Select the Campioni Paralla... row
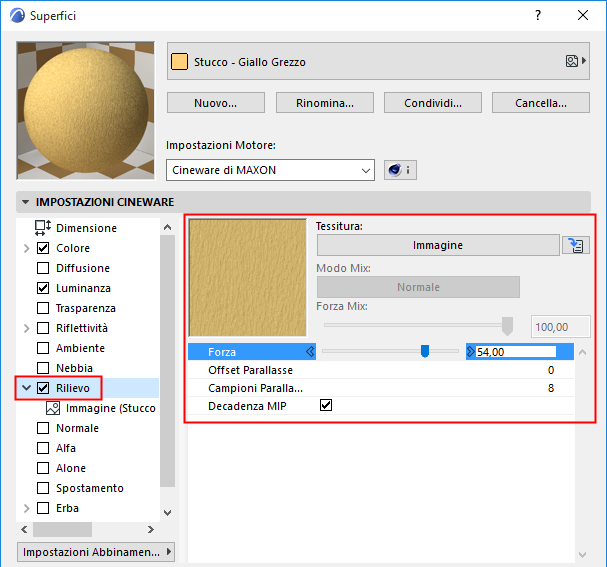This screenshot has width=607, height=567. click(381, 388)
